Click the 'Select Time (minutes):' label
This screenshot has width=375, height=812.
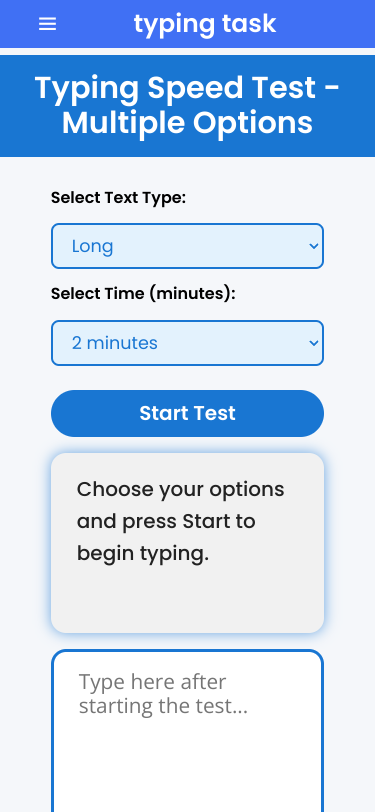(x=143, y=294)
